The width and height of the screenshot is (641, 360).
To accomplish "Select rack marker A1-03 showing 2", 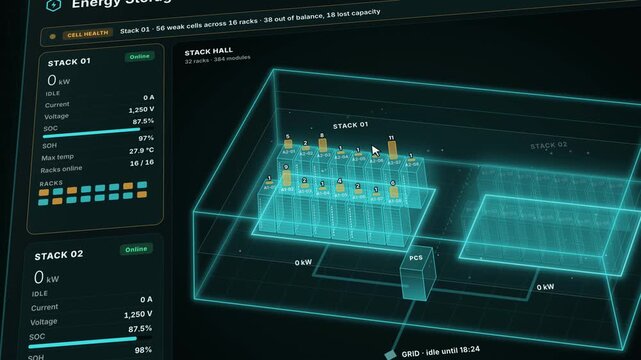I will (305, 185).
